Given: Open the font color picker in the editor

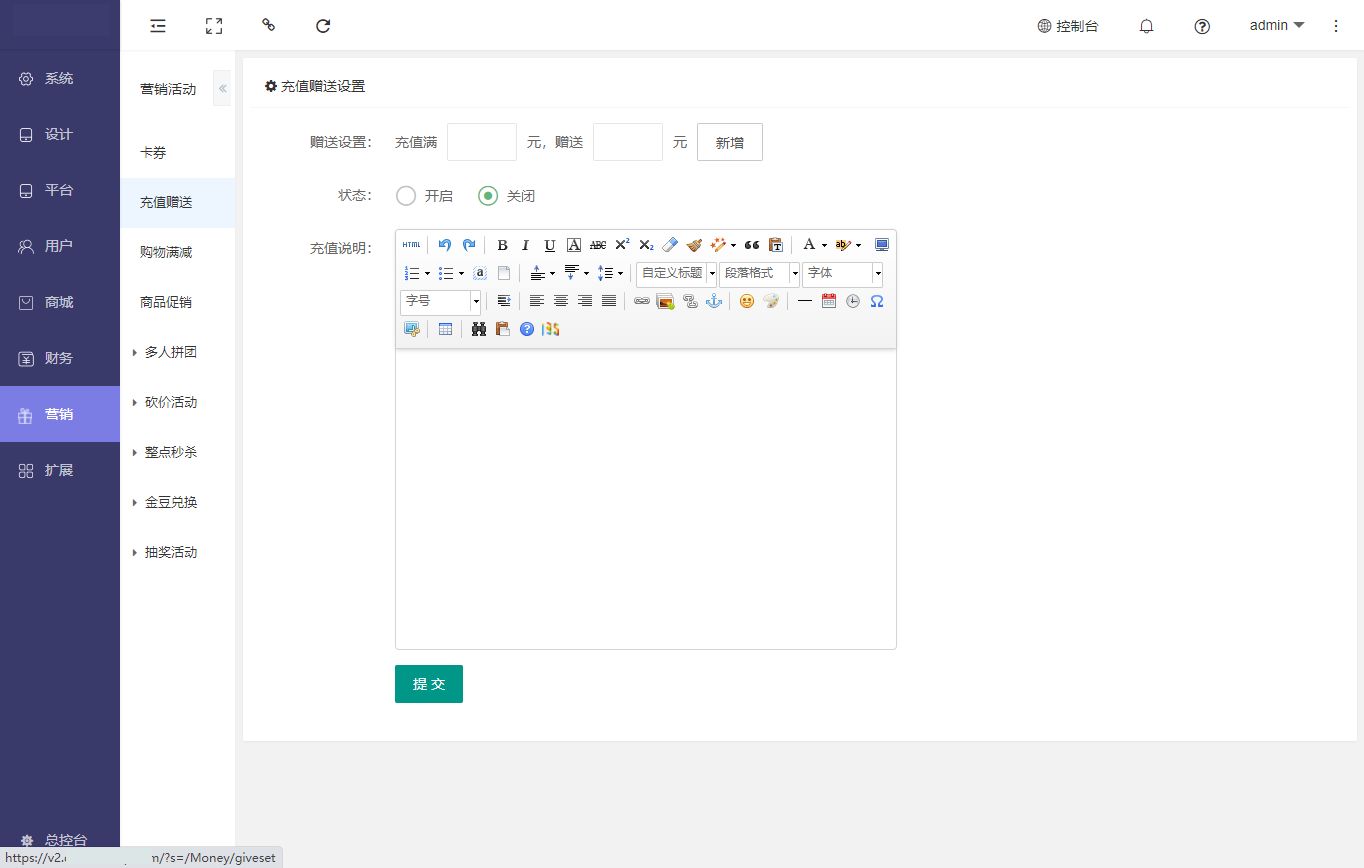Looking at the screenshot, I should tap(810, 245).
